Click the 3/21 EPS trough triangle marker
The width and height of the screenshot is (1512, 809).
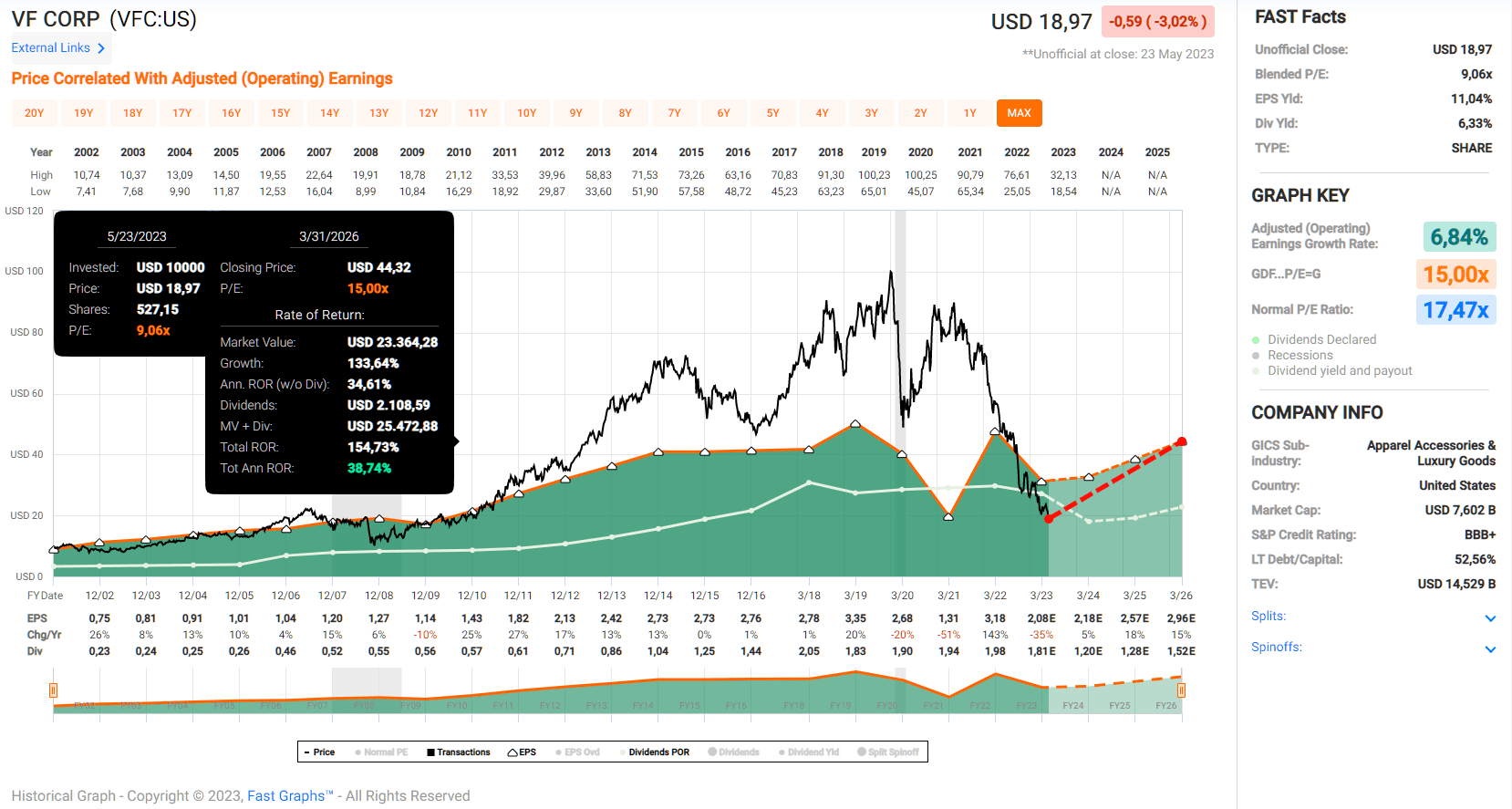948,516
